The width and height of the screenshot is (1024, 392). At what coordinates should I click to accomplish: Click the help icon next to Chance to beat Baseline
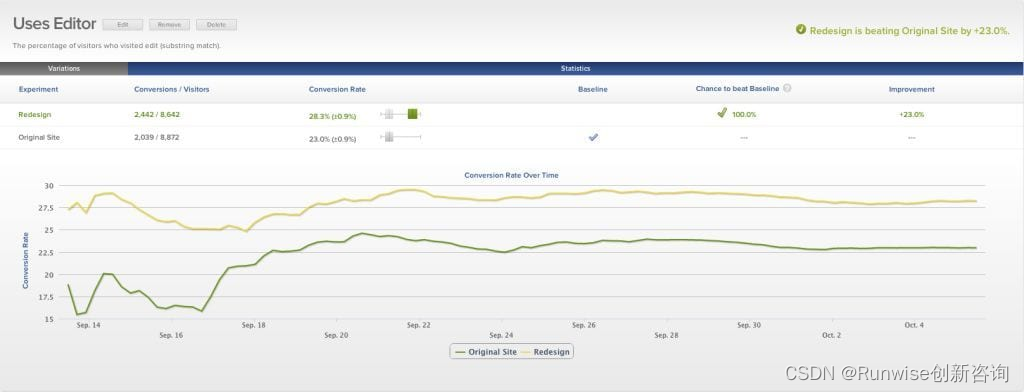click(x=787, y=88)
